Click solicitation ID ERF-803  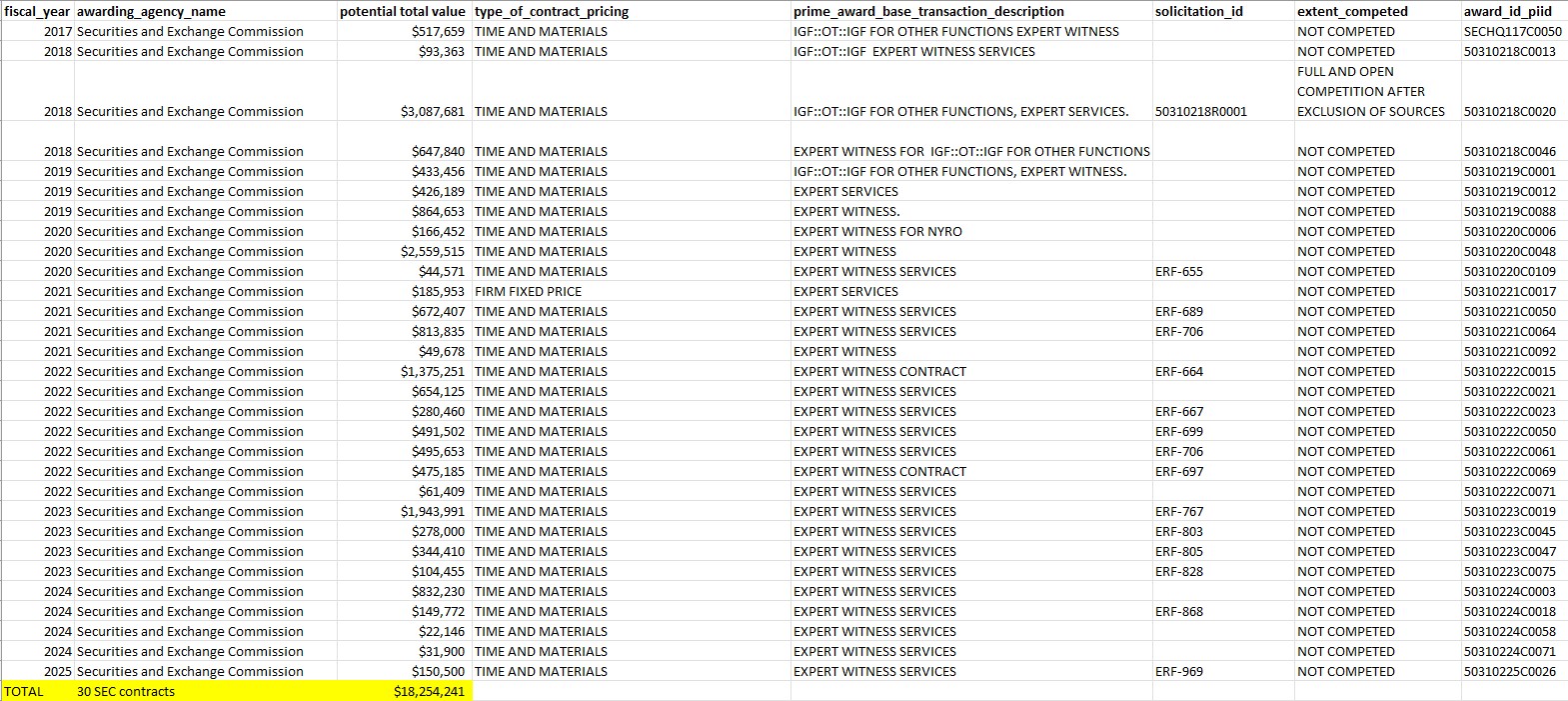click(1223, 531)
